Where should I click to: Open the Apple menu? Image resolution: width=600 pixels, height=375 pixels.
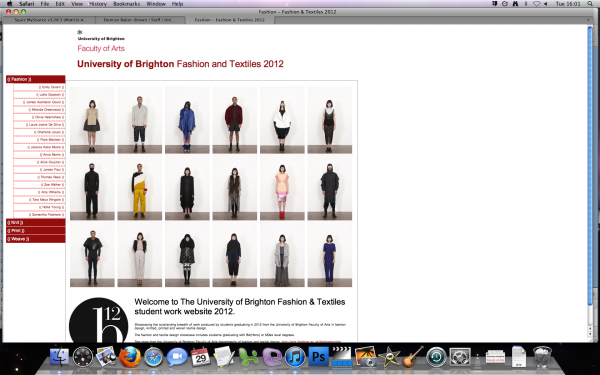pos(9,4)
